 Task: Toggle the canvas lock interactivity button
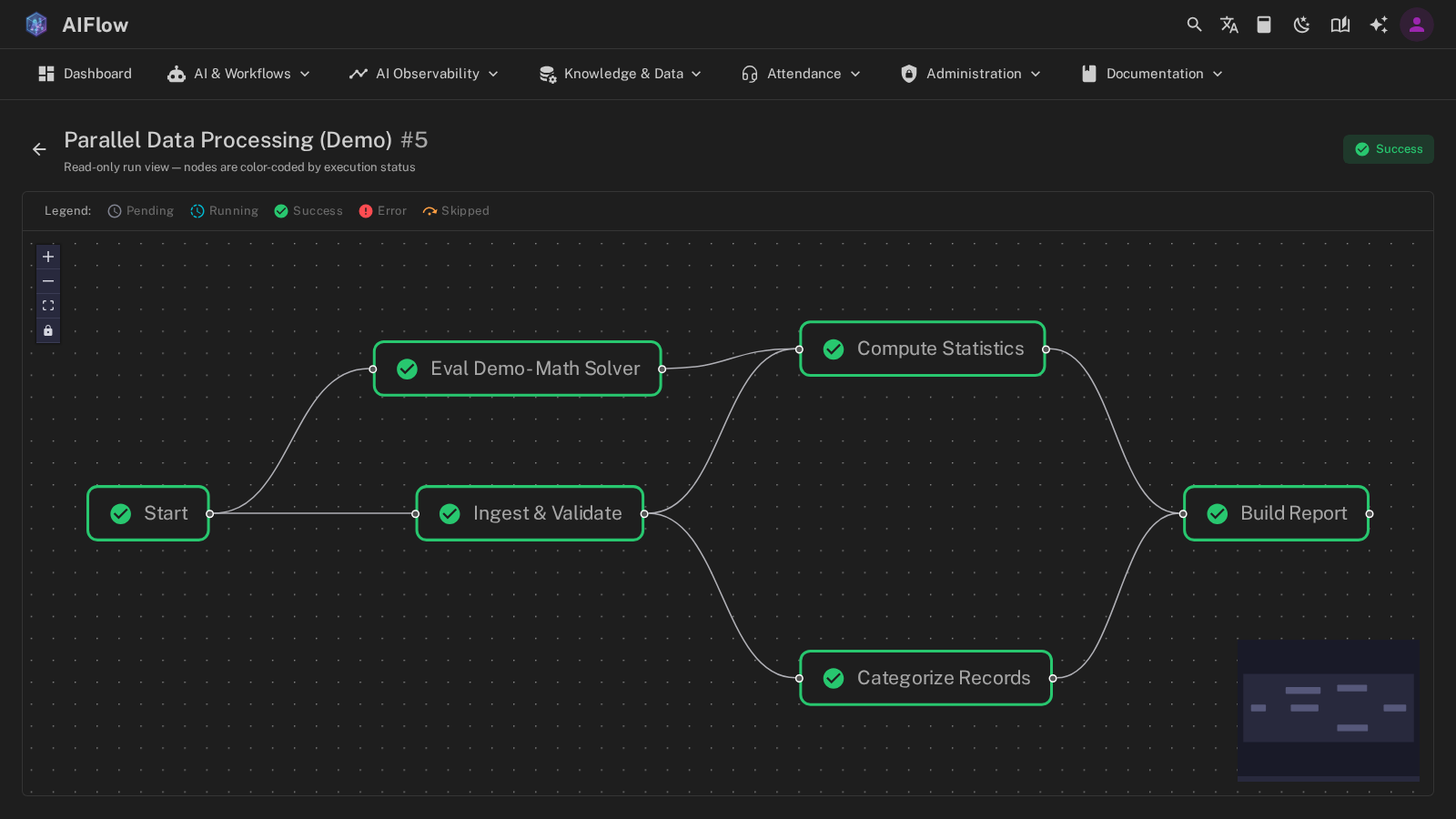[x=48, y=330]
